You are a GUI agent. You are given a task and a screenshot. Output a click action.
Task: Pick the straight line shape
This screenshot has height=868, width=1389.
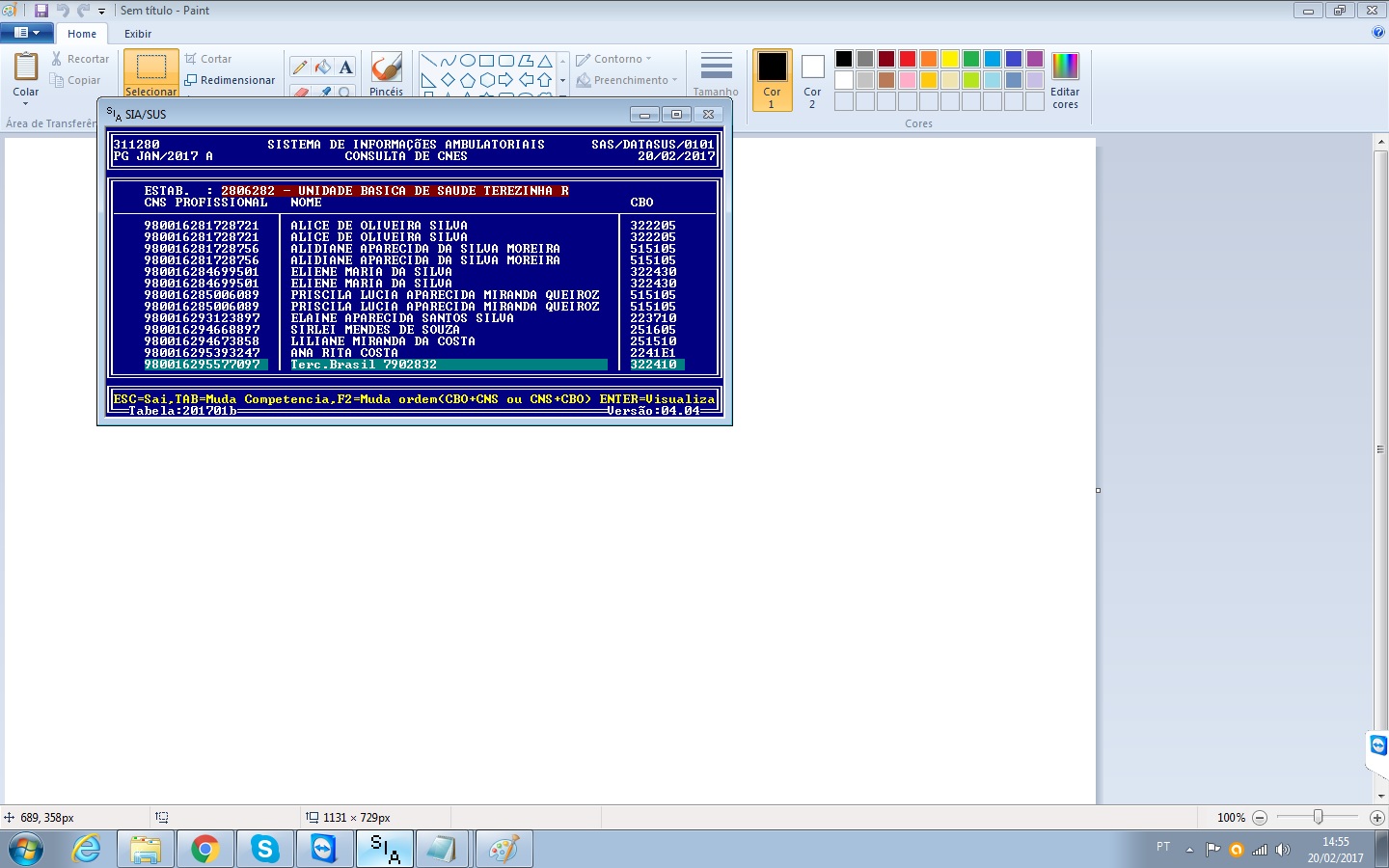coord(428,60)
